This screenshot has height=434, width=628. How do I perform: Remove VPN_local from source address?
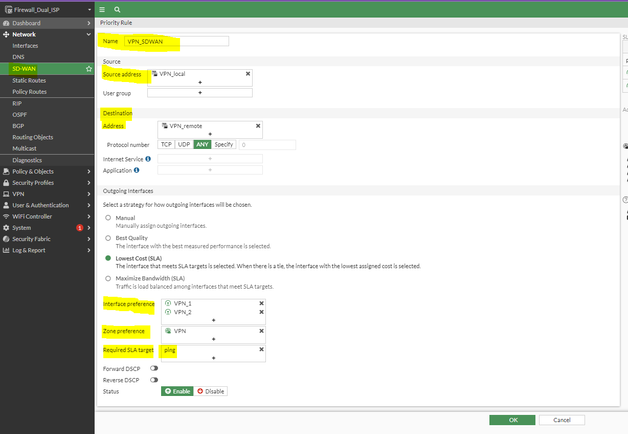(x=248, y=74)
